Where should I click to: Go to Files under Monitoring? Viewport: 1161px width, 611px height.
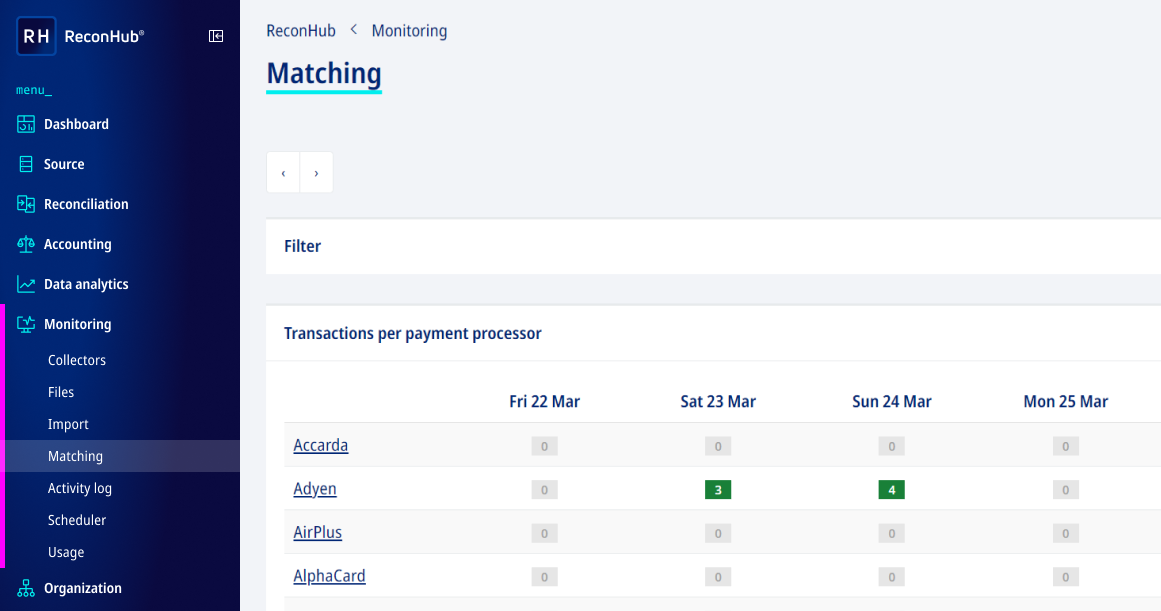pyautogui.click(x=61, y=392)
